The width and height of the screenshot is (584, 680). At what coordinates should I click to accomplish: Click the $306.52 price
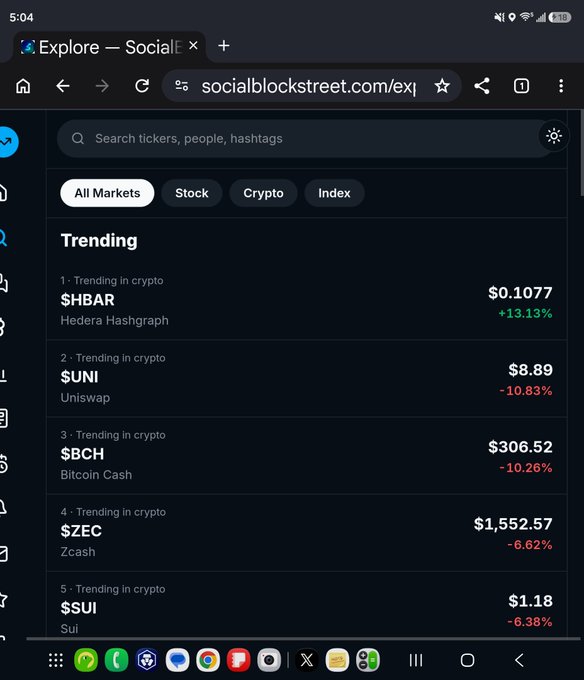(520, 447)
